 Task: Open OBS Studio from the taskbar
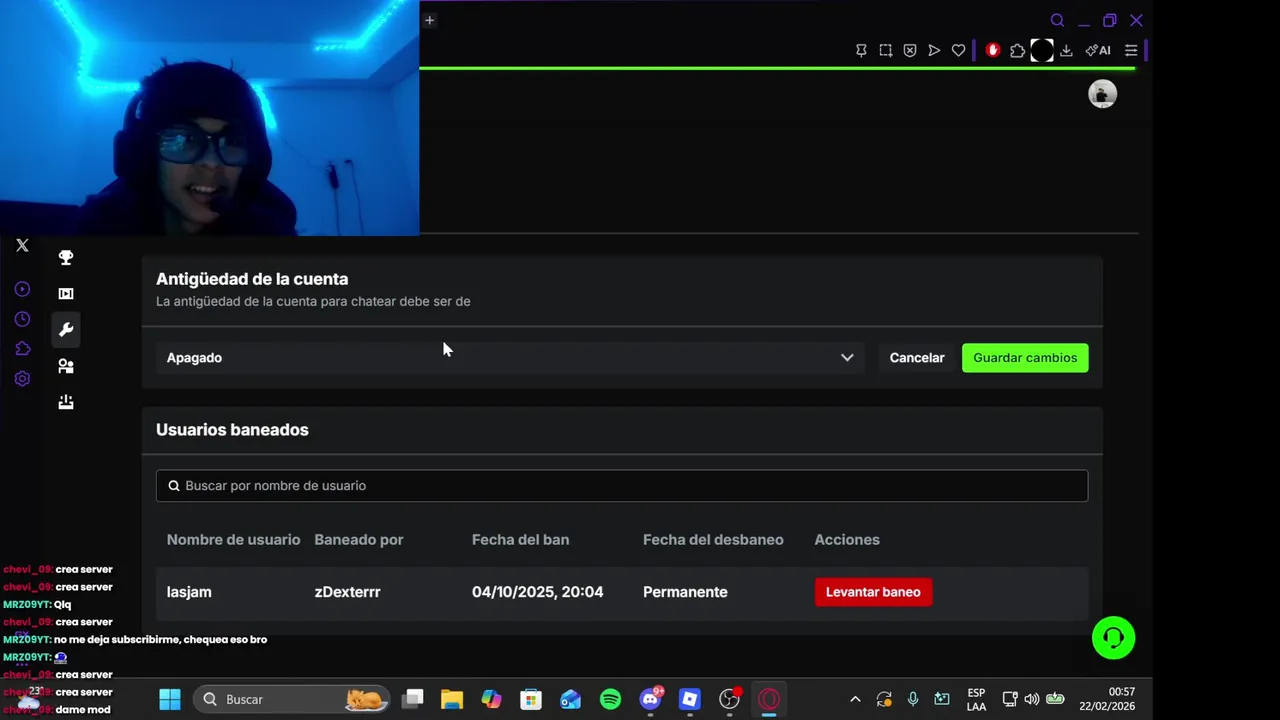point(730,699)
